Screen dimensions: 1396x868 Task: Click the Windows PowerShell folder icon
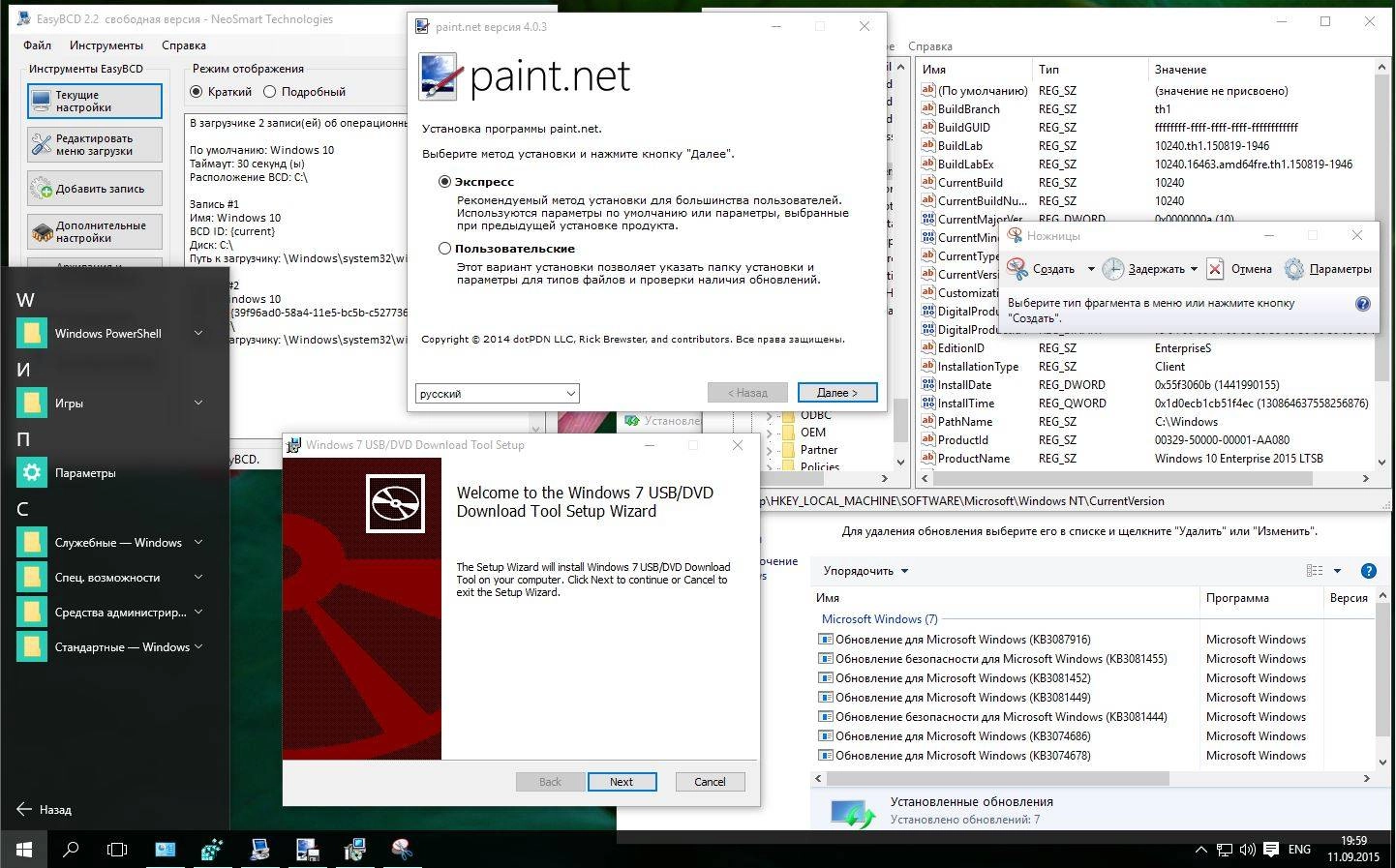(32, 333)
